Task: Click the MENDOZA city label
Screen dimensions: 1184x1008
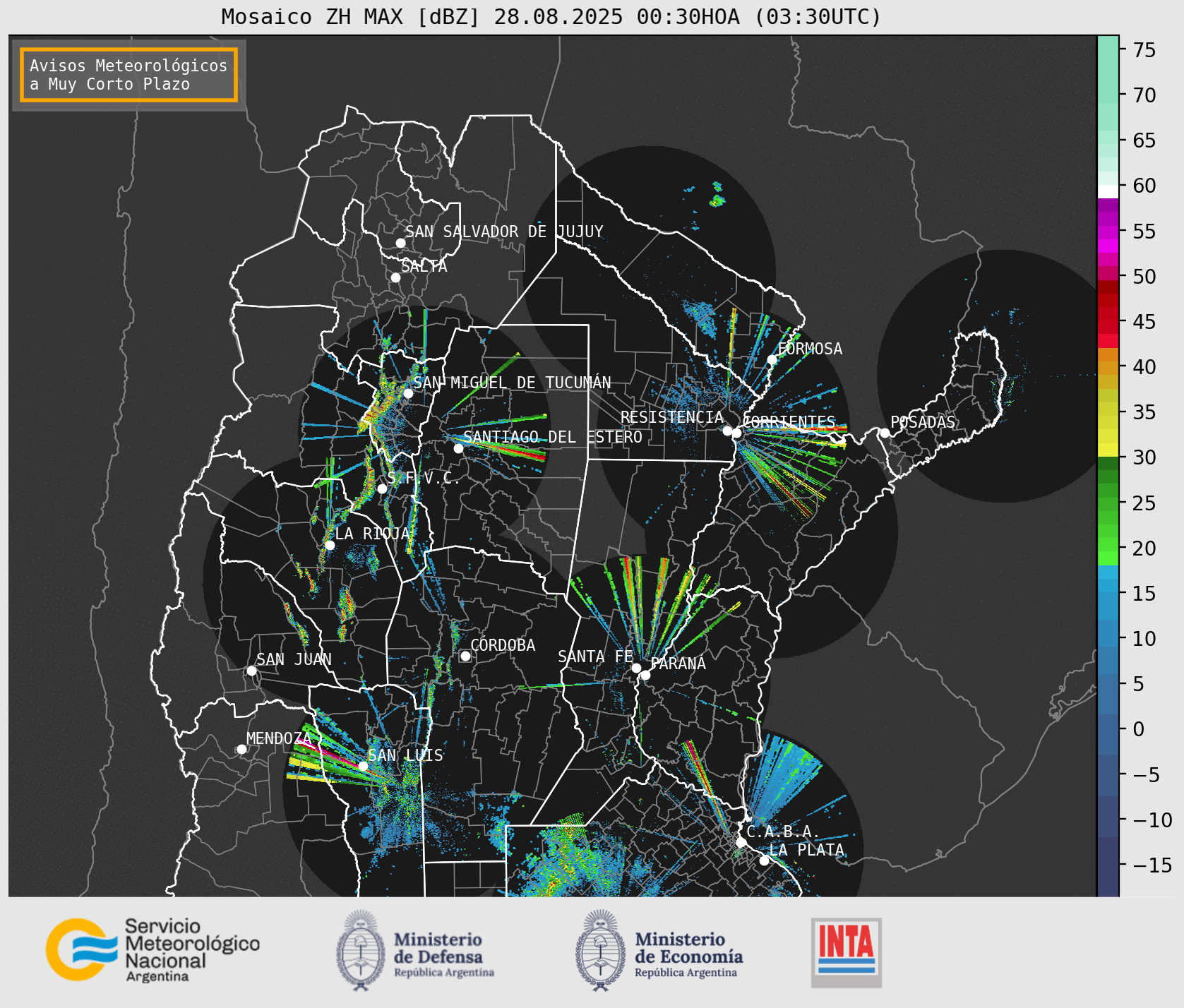Action: 279,738
